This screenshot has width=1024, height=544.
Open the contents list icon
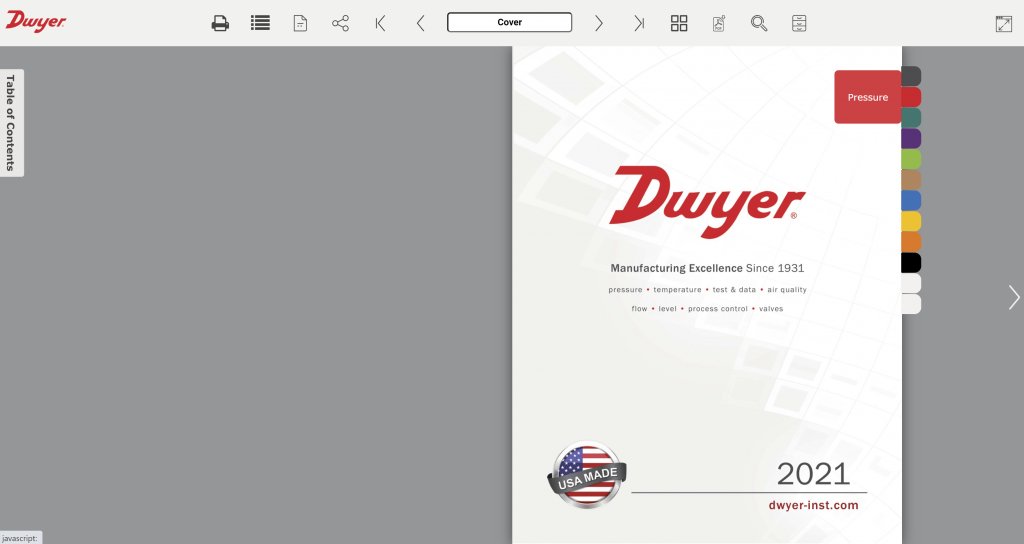[260, 24]
